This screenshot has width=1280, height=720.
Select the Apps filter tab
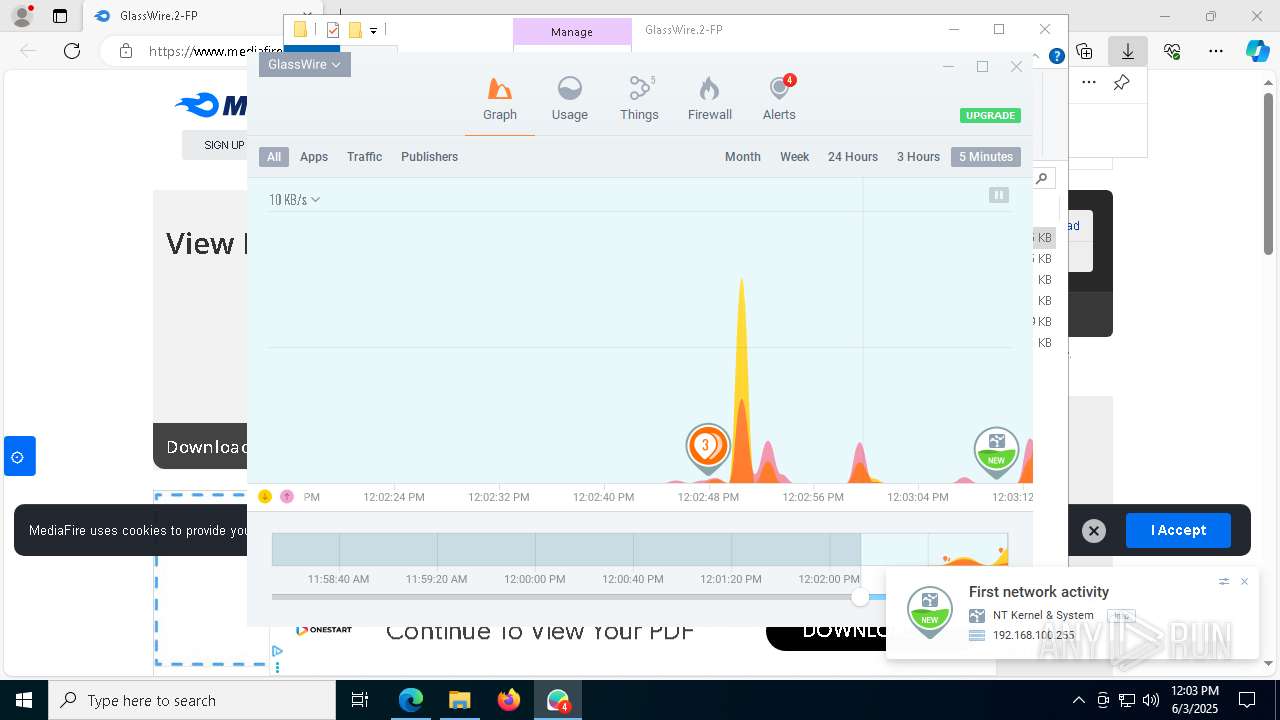pos(314,157)
